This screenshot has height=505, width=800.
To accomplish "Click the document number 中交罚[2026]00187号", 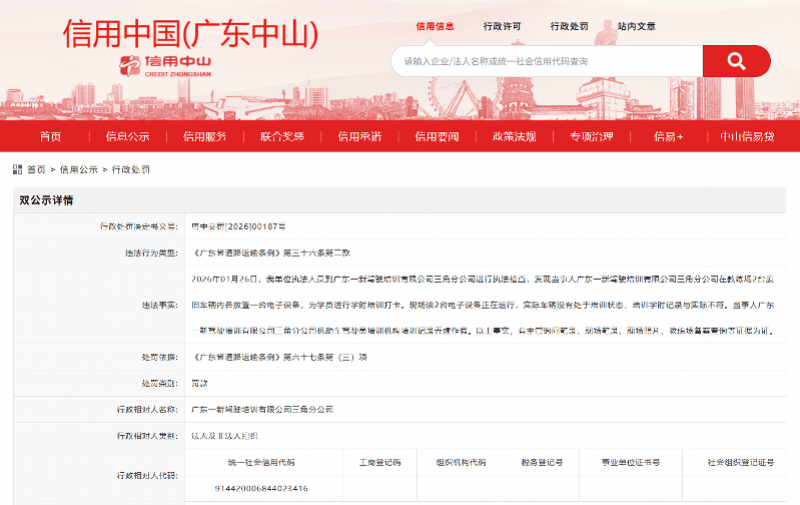I will pos(238,226).
